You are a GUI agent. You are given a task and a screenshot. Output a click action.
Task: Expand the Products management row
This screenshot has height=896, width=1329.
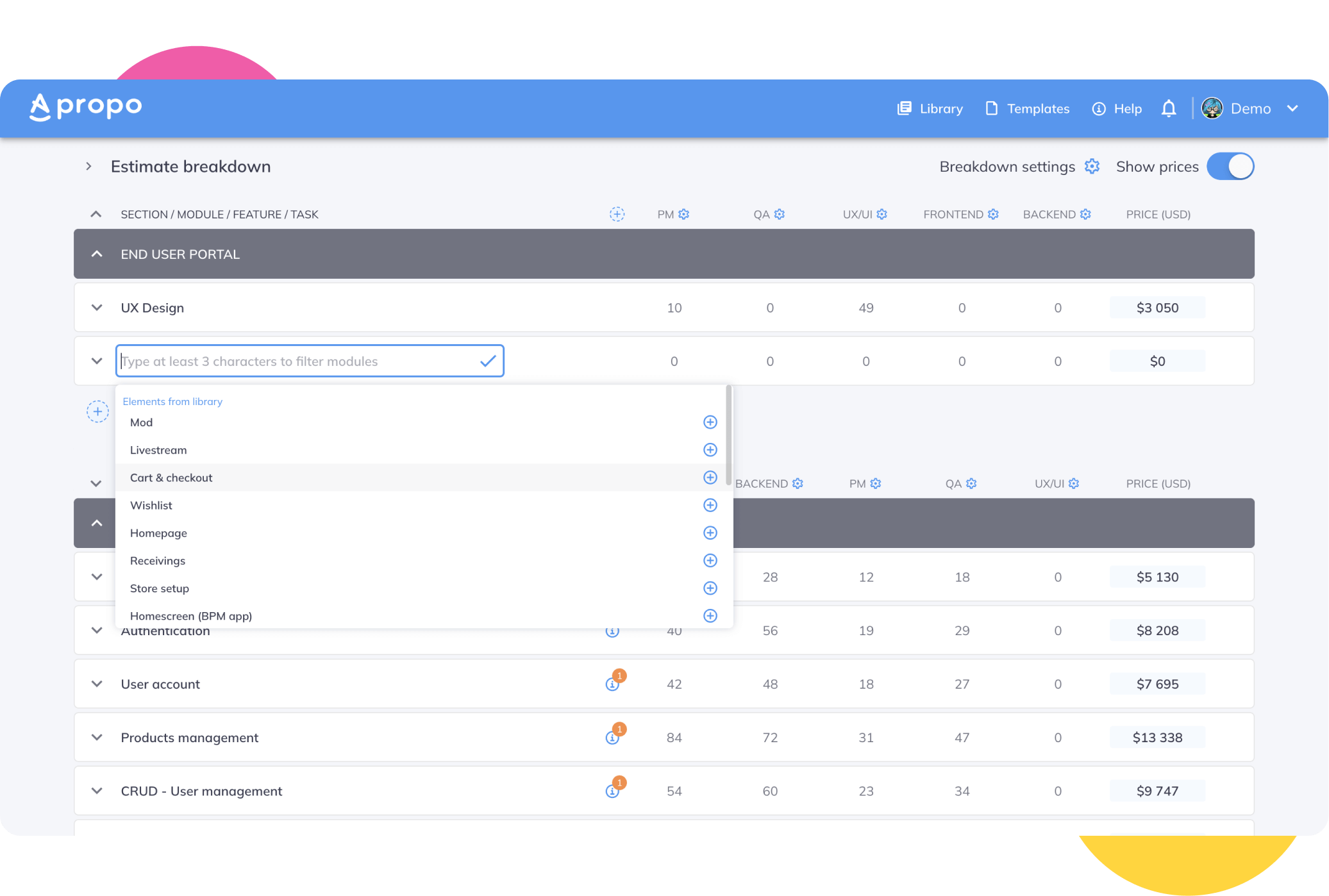tap(97, 738)
